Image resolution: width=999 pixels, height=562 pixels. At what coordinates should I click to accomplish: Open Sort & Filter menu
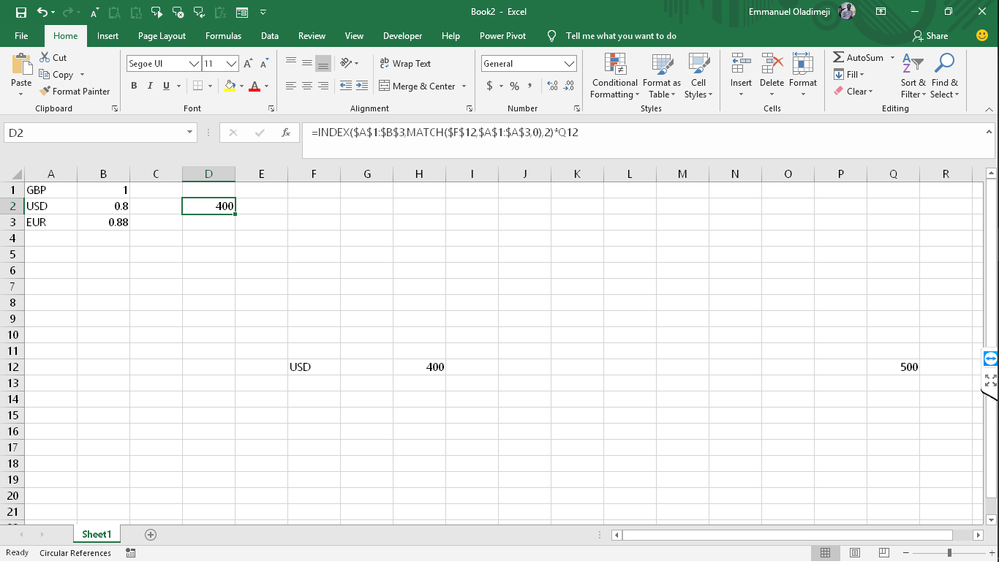point(913,76)
